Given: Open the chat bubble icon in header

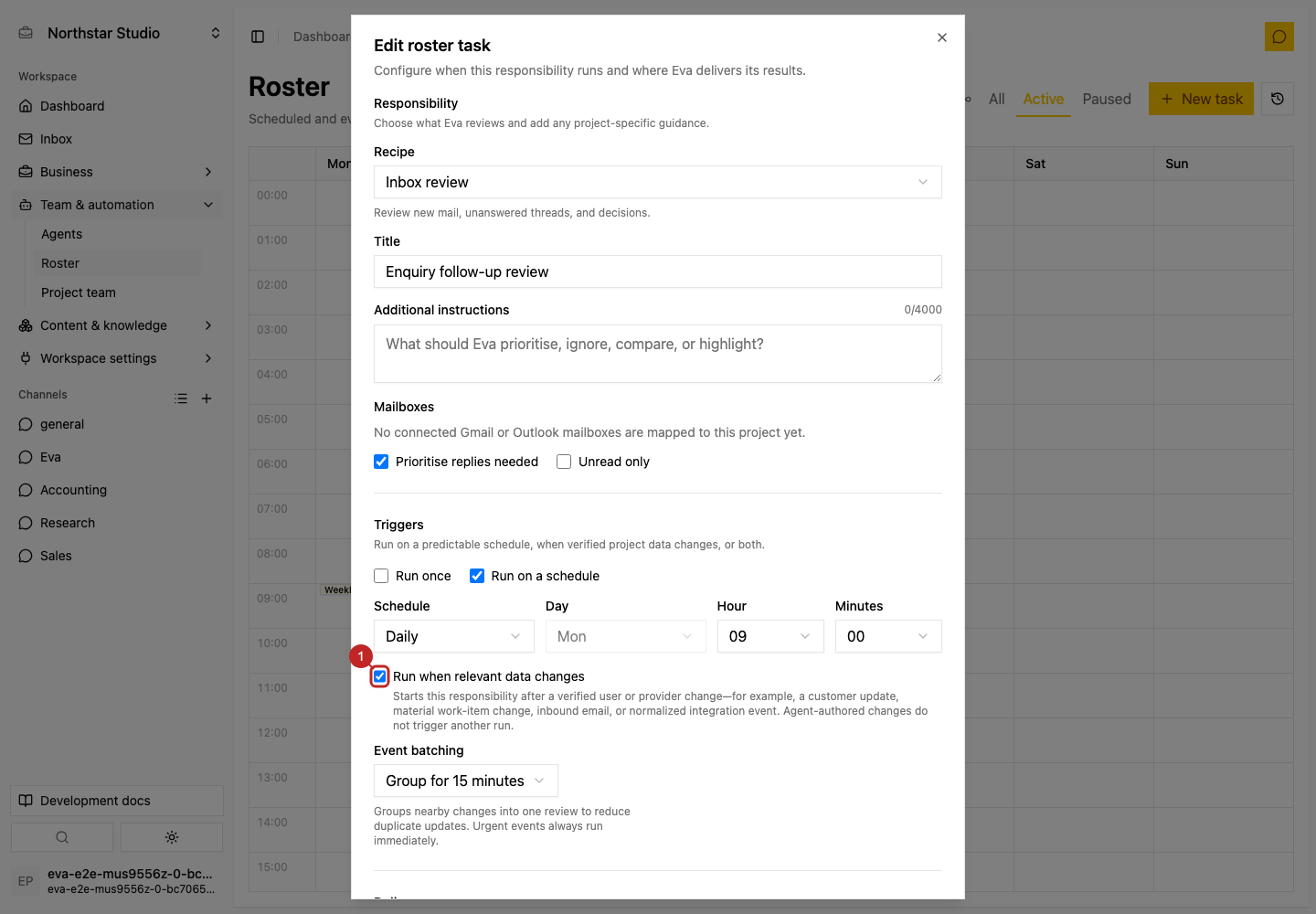Looking at the screenshot, I should [x=1279, y=37].
